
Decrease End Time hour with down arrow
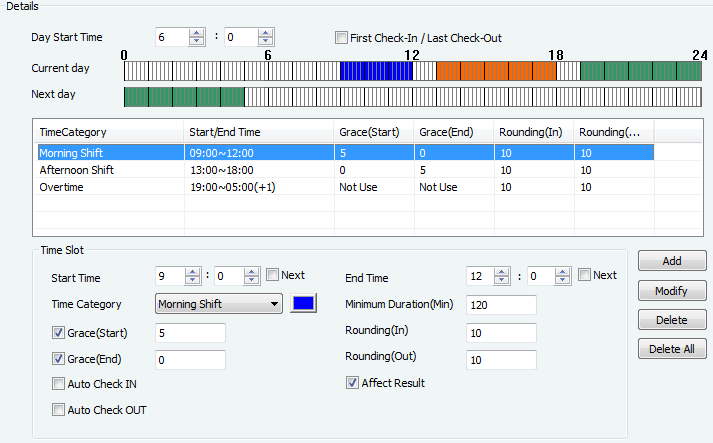502,281
